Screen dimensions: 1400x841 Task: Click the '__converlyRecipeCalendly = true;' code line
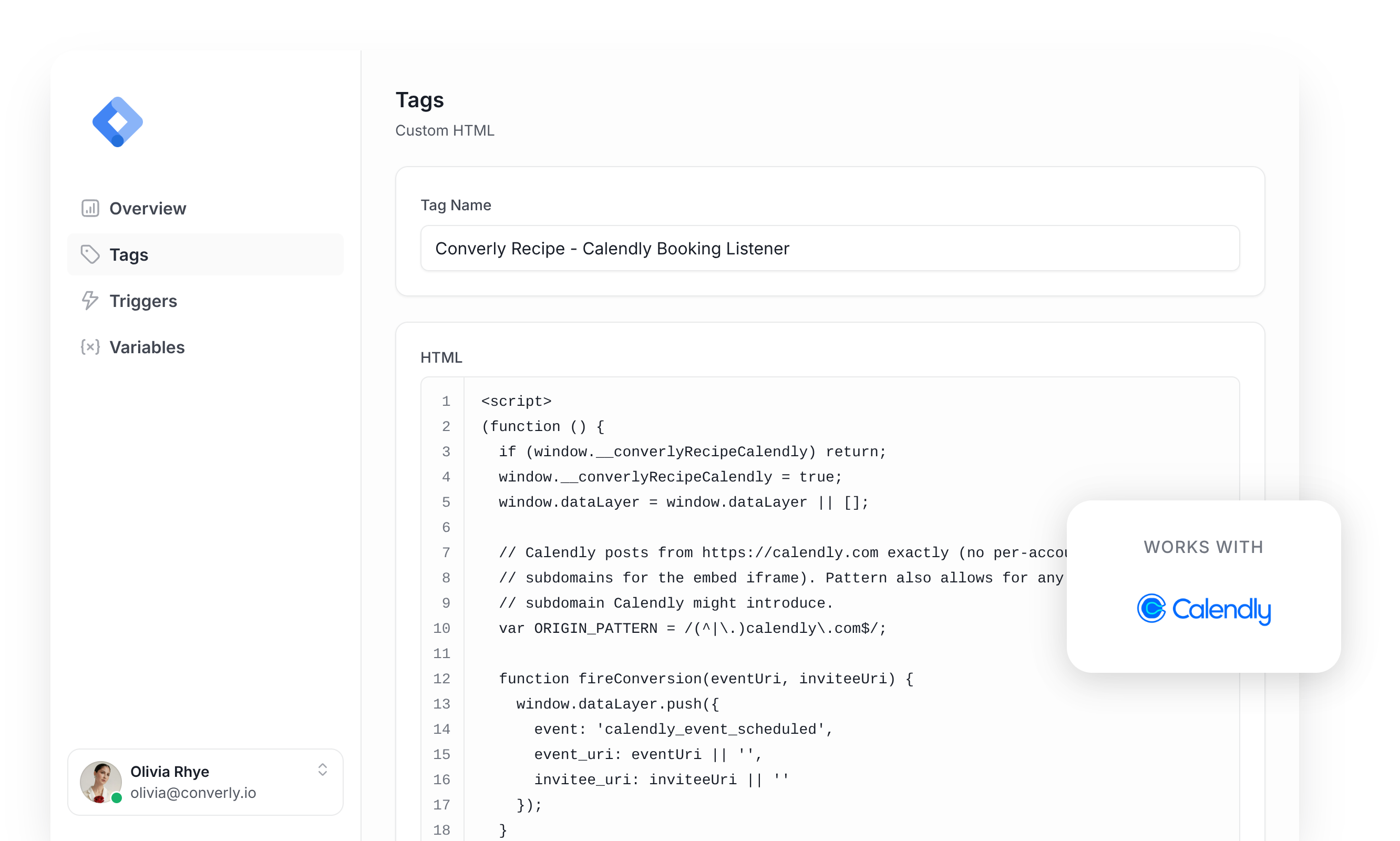(670, 477)
